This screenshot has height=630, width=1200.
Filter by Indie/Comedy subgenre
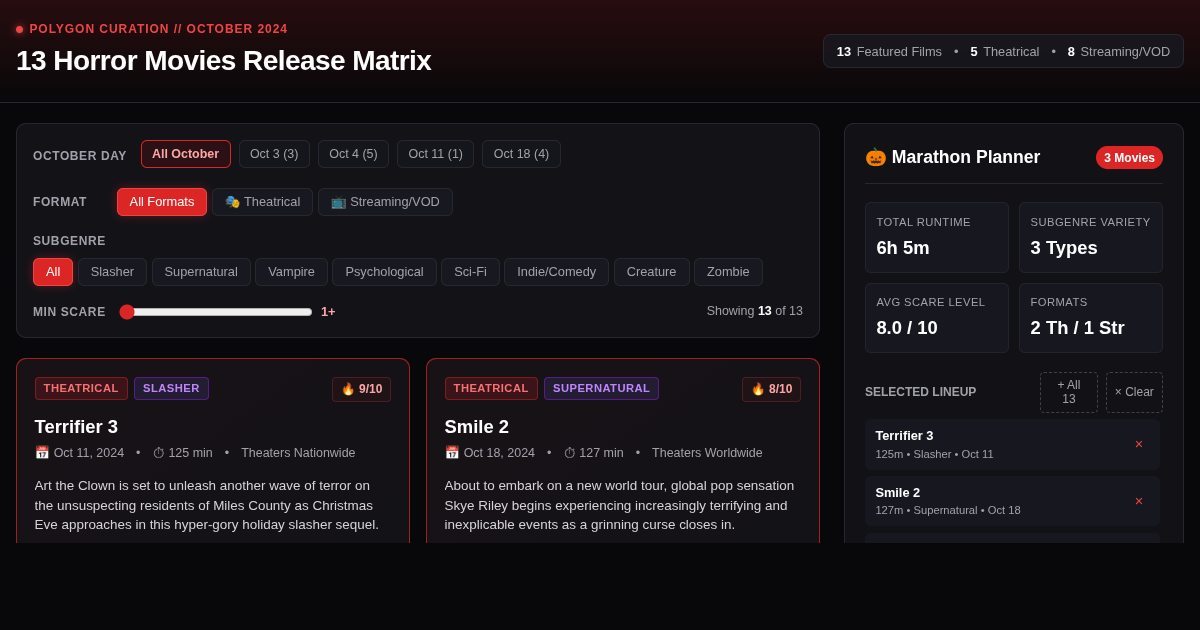(x=556, y=272)
